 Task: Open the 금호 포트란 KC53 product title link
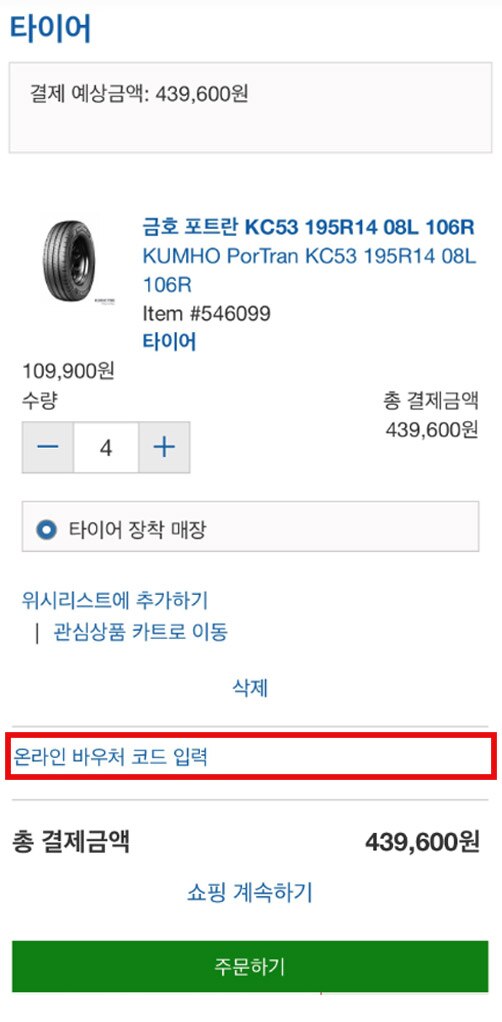[x=308, y=227]
